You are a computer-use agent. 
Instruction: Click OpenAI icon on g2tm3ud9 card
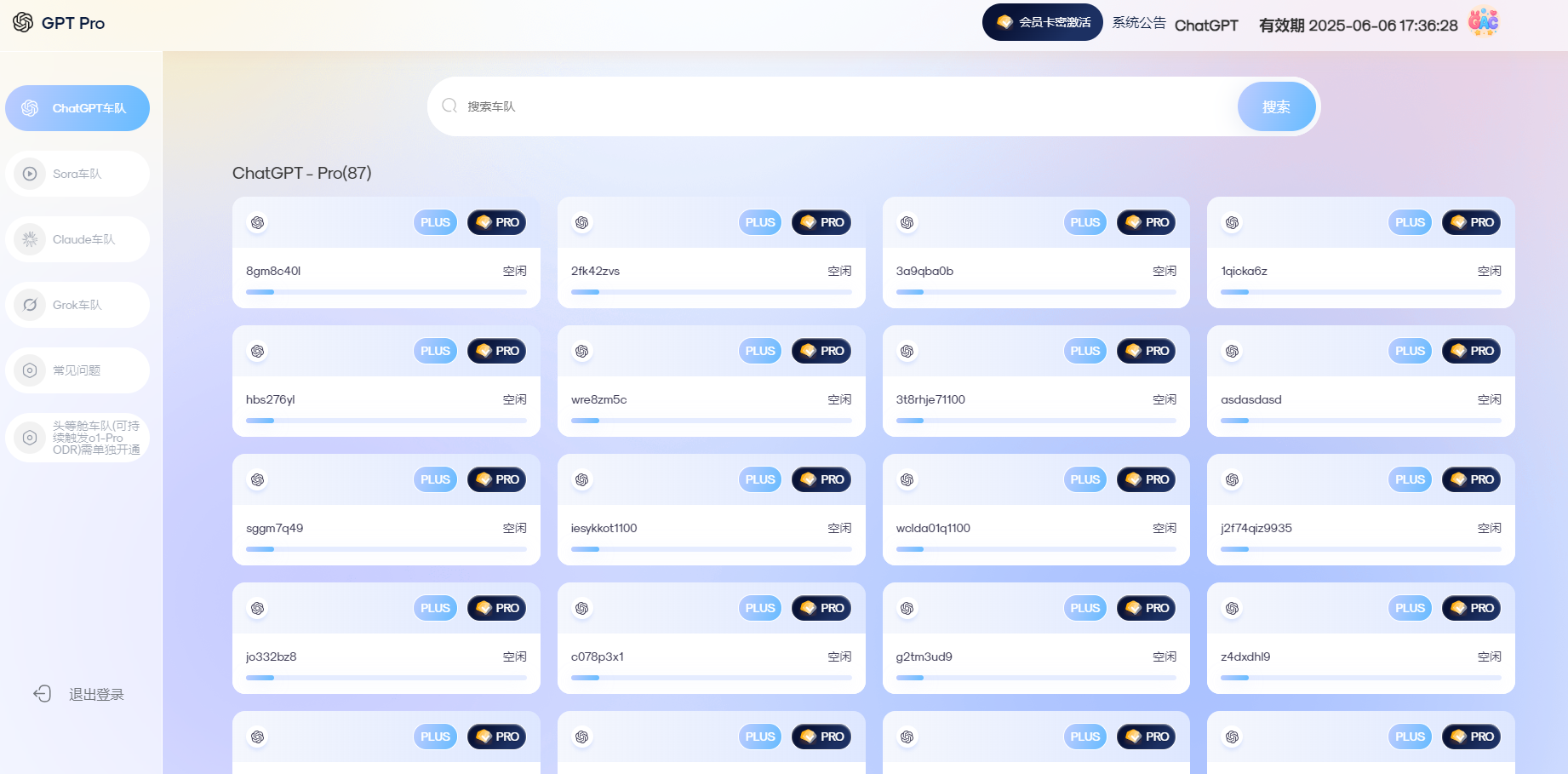(907, 608)
